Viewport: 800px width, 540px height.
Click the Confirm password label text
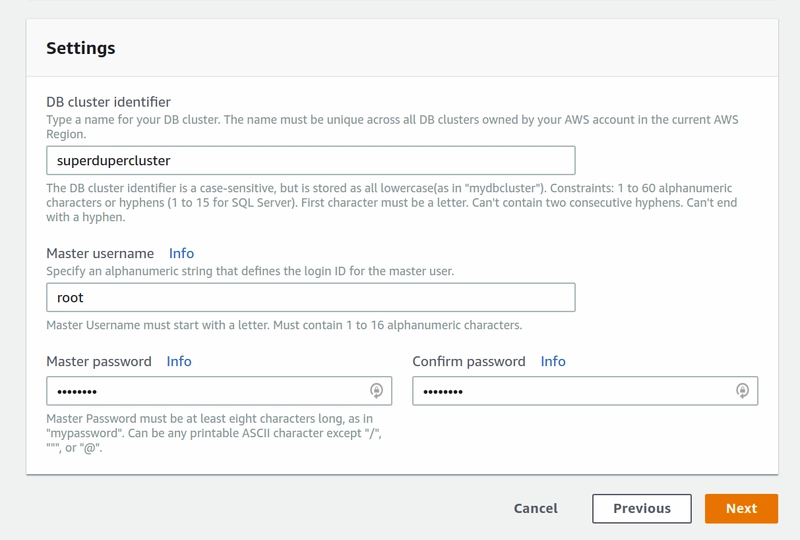pyautogui.click(x=469, y=361)
